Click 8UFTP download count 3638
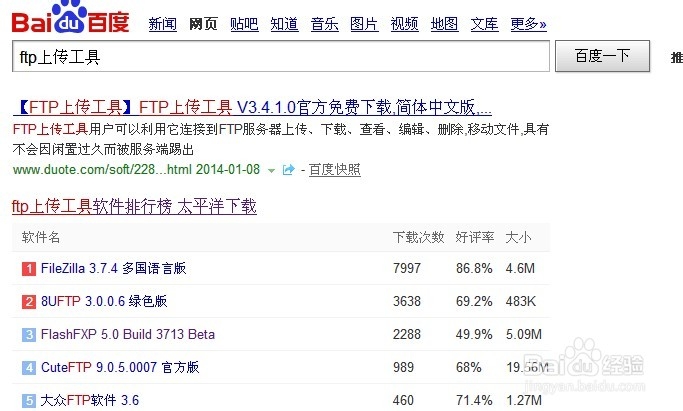The width and height of the screenshot is (683, 411). tap(407, 301)
